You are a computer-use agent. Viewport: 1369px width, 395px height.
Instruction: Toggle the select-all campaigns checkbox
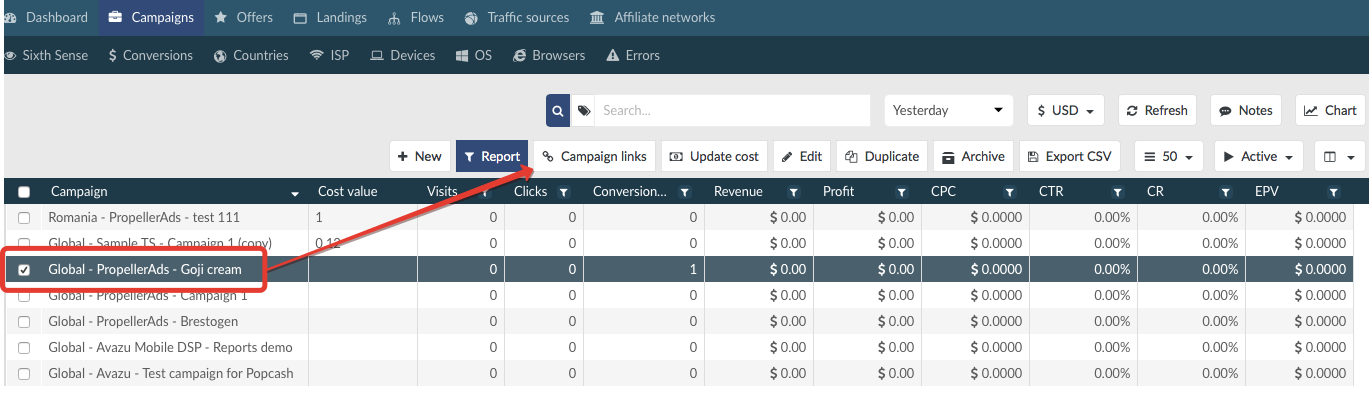(24, 192)
